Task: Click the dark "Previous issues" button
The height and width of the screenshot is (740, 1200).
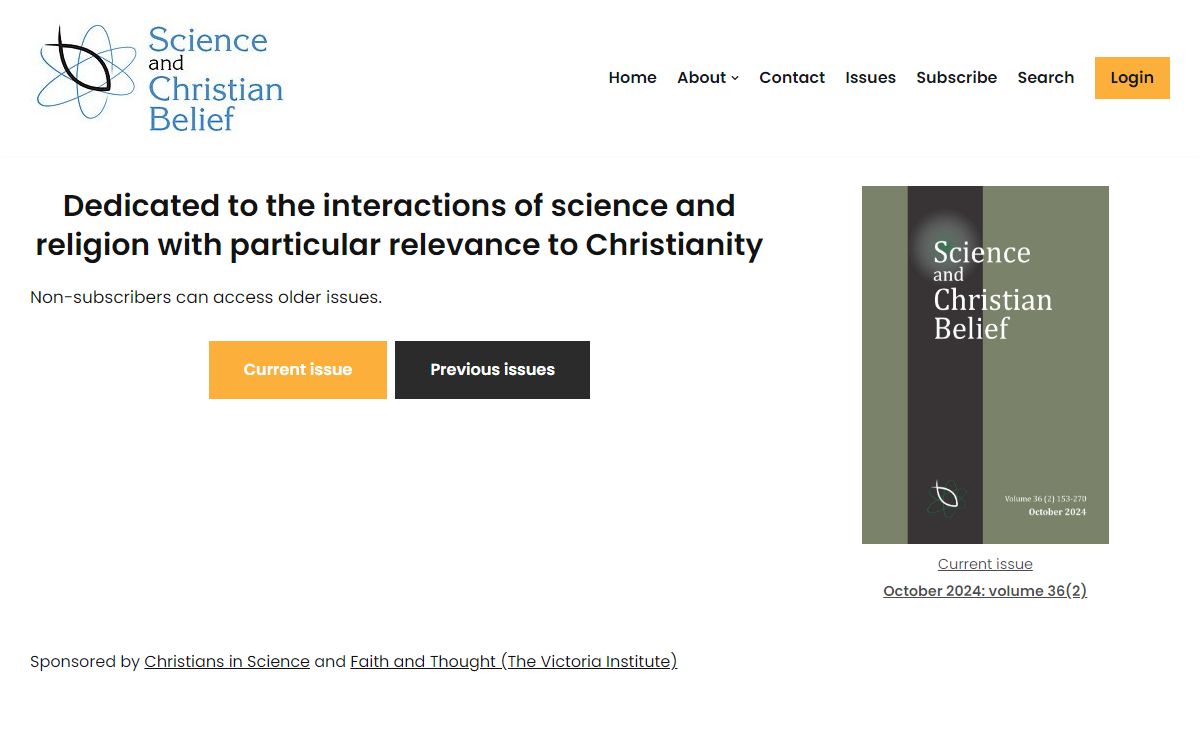Action: point(492,370)
